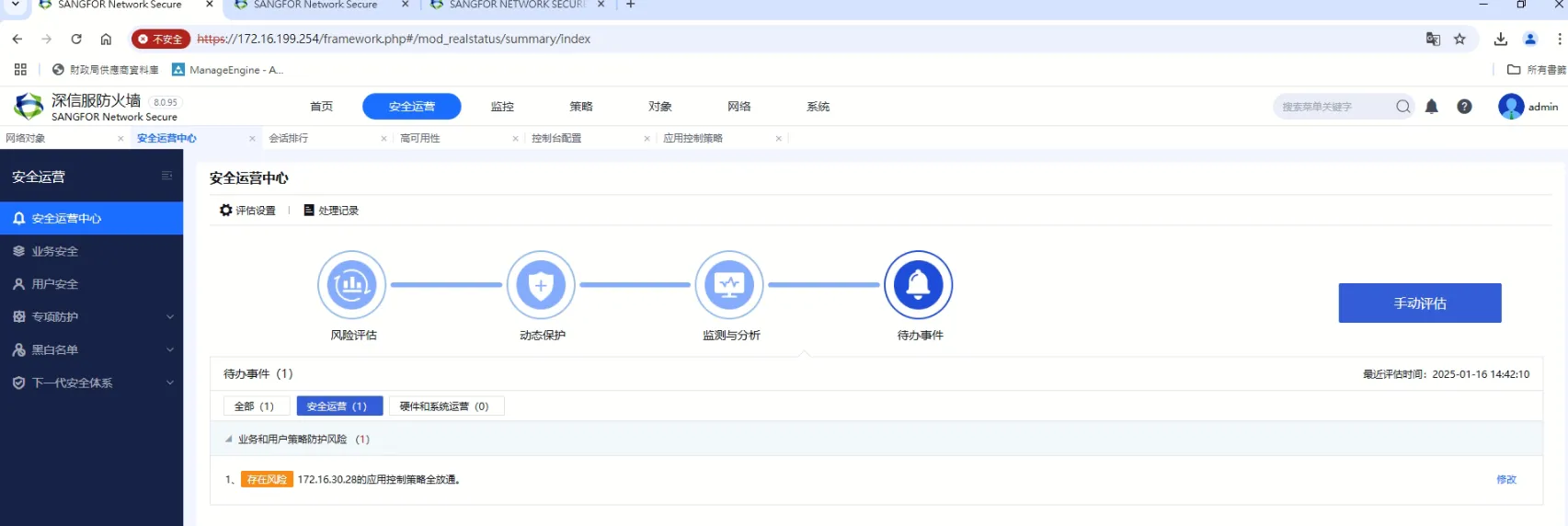The height and width of the screenshot is (526, 1568).
Task: Switch to the 应用控制策略 page tab
Action: pyautogui.click(x=692, y=139)
